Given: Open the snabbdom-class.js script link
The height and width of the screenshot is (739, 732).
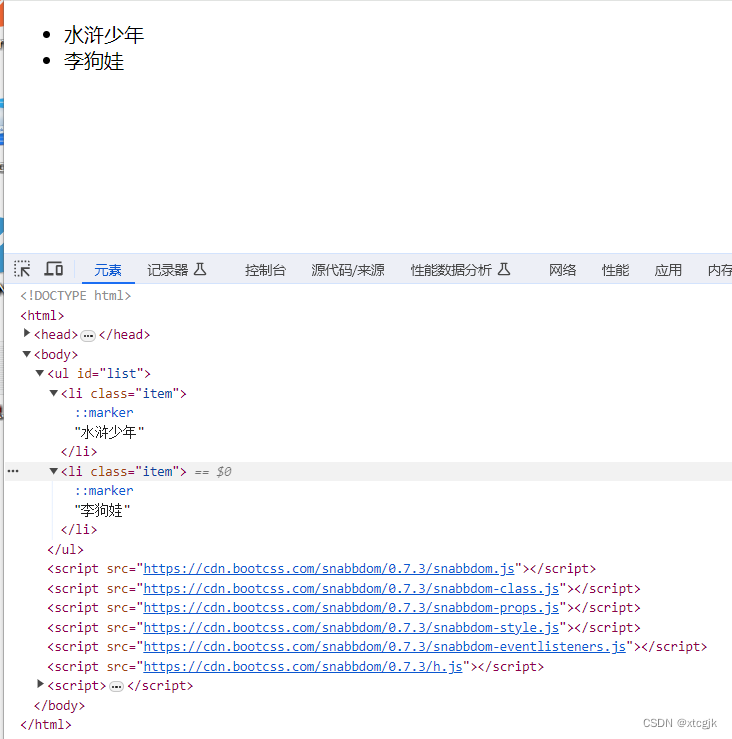Looking at the screenshot, I should 351,589.
